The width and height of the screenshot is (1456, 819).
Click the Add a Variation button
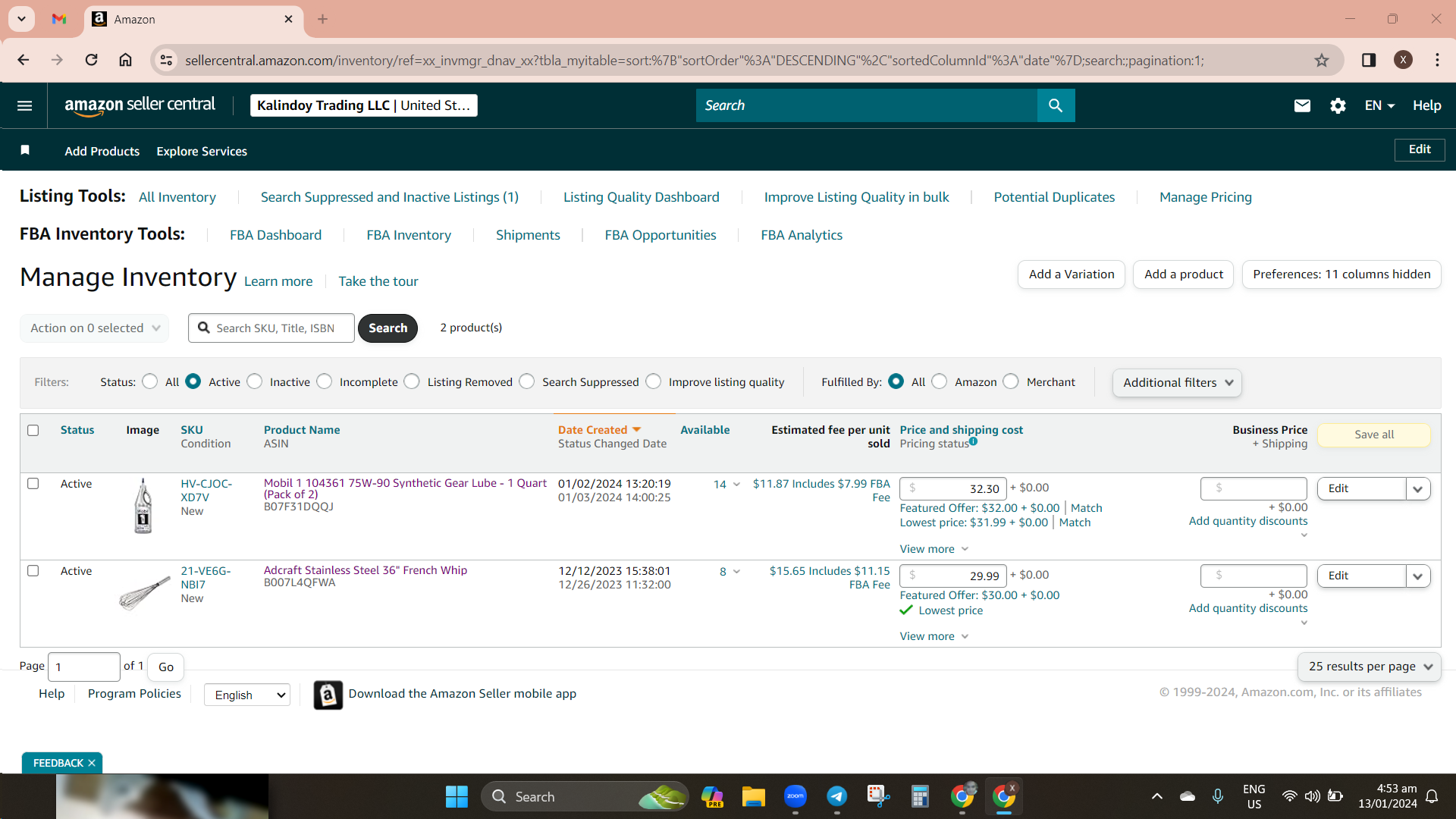(x=1072, y=275)
